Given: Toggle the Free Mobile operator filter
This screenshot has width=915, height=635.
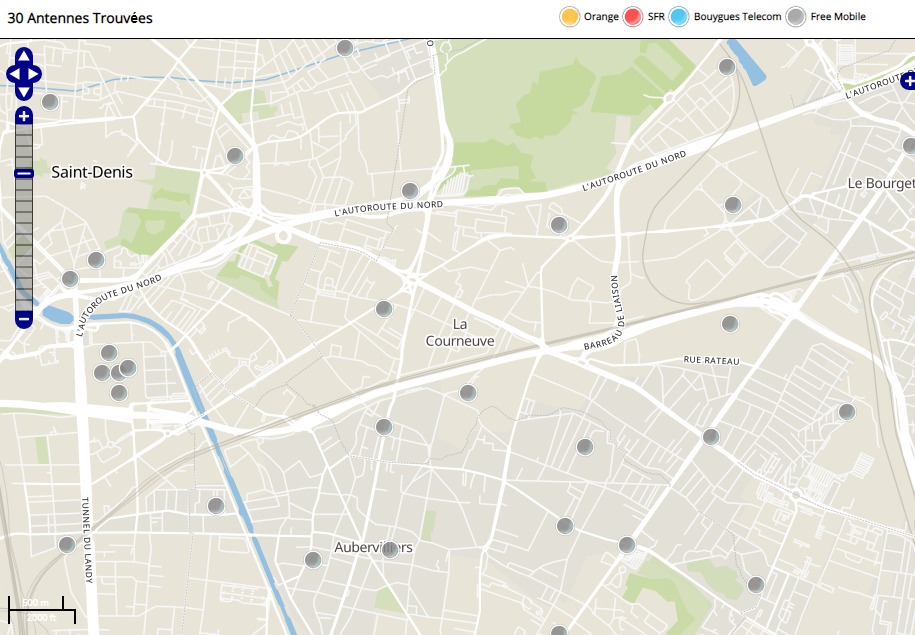Looking at the screenshot, I should [x=796, y=17].
